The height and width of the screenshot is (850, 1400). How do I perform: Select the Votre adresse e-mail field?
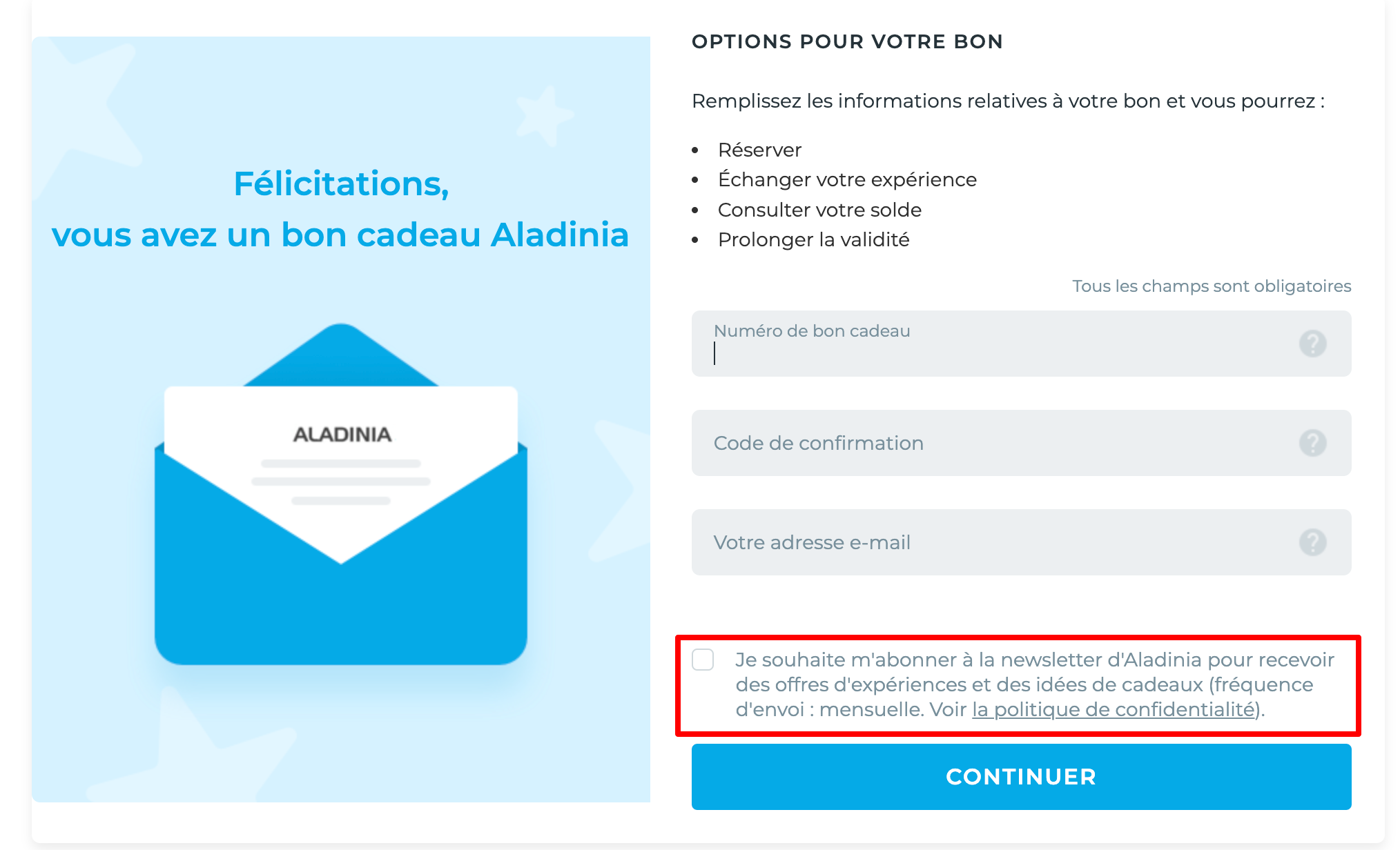click(994, 542)
